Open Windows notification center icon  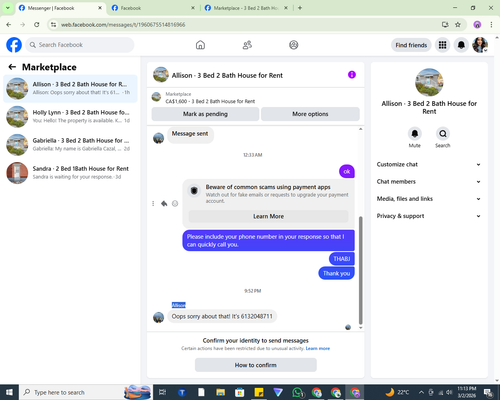489,392
